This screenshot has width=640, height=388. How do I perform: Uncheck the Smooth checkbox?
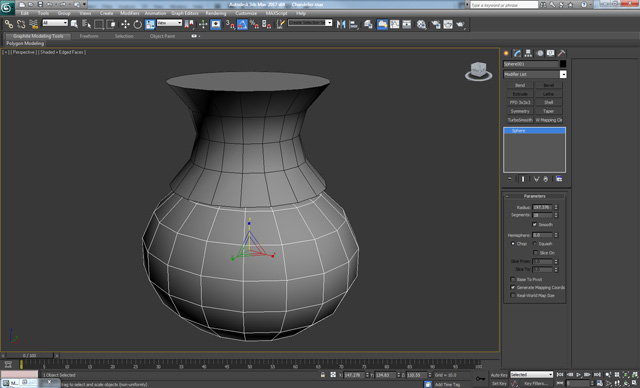coord(534,224)
